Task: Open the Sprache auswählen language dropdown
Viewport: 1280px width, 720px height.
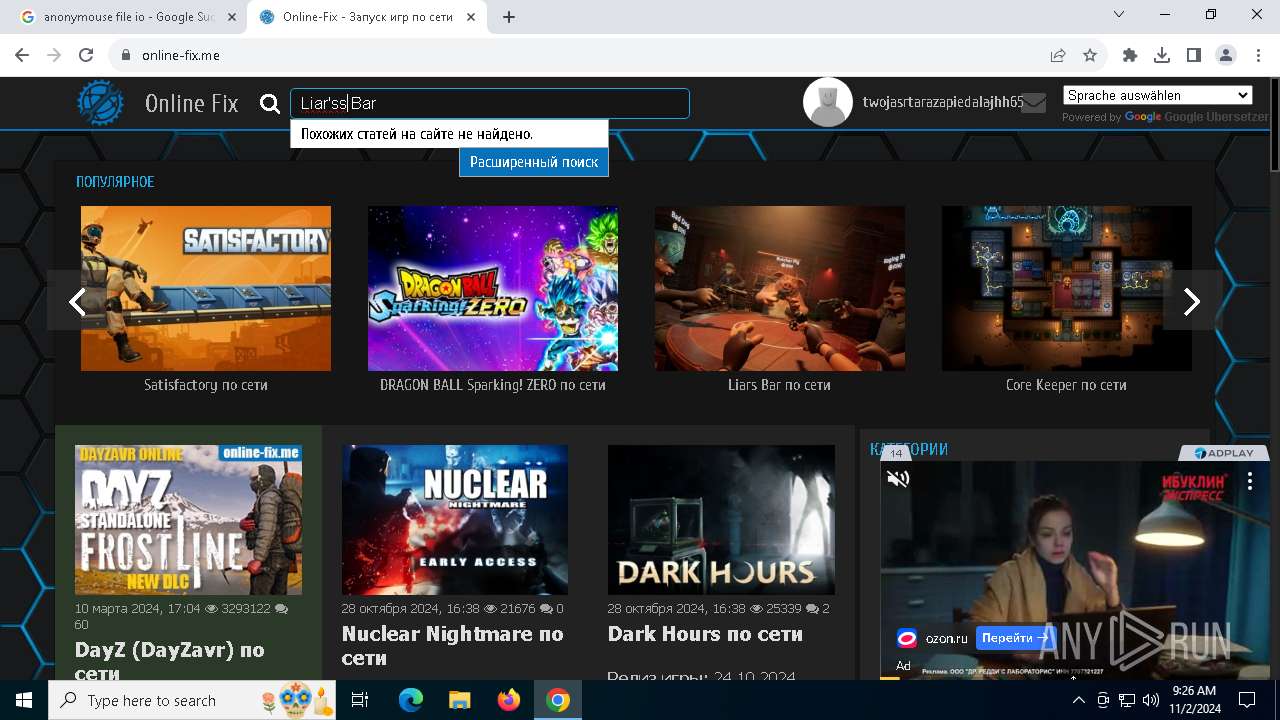Action: point(1158,95)
